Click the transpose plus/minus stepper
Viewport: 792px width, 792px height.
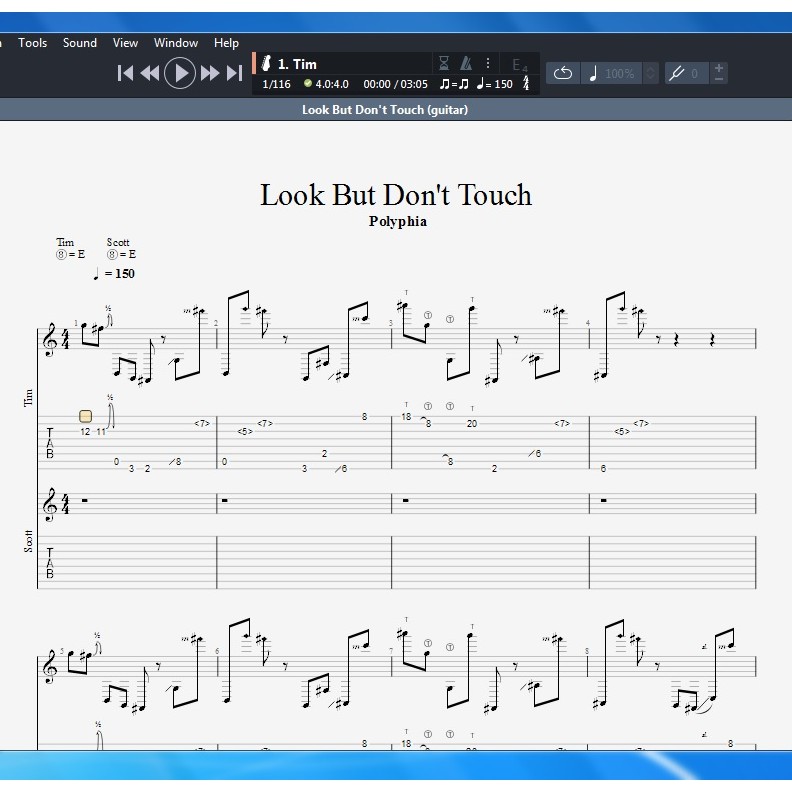pyautogui.click(x=720, y=73)
